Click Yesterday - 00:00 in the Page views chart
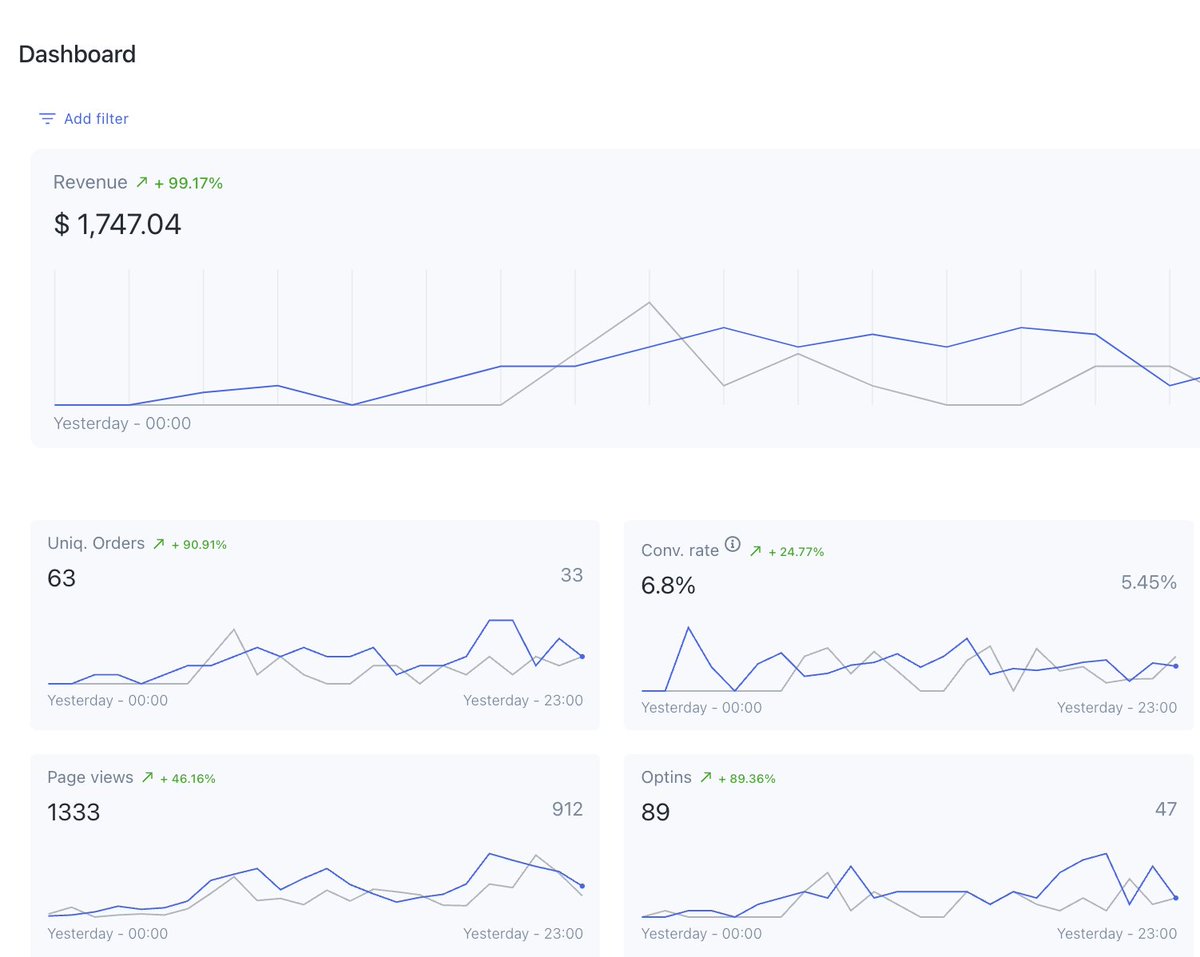 [x=108, y=934]
